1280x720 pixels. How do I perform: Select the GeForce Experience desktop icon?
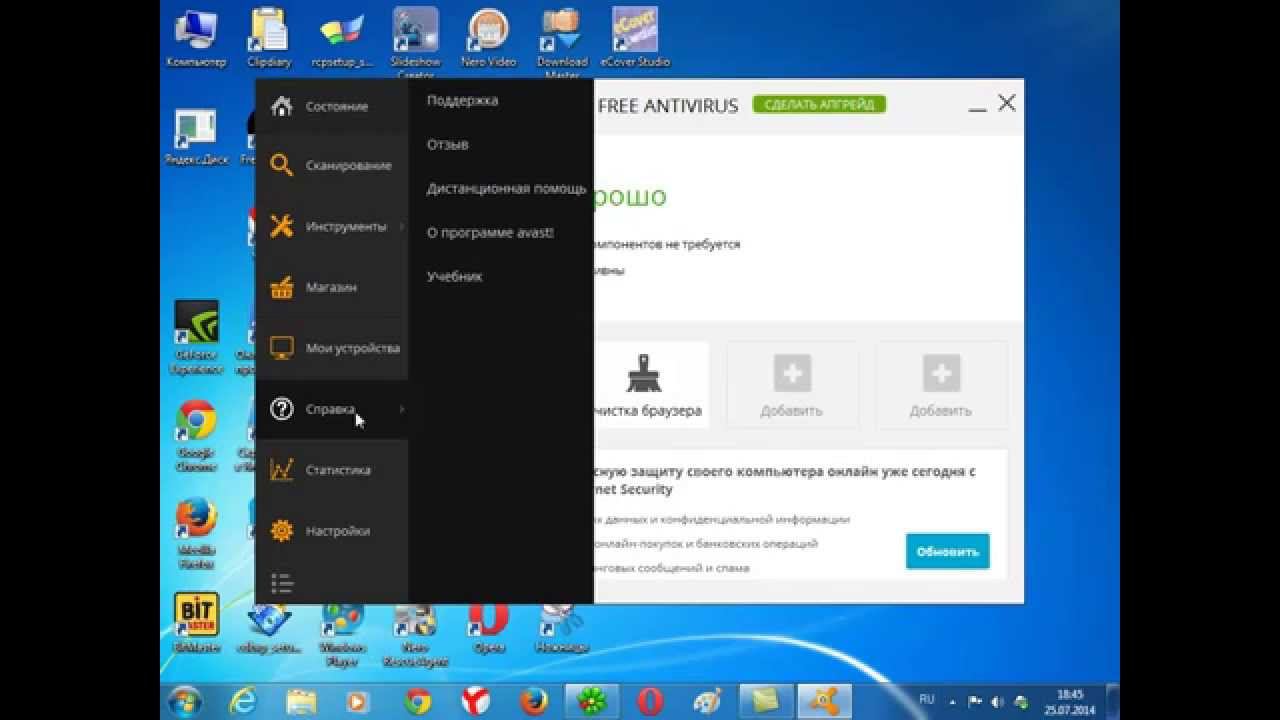pyautogui.click(x=196, y=337)
